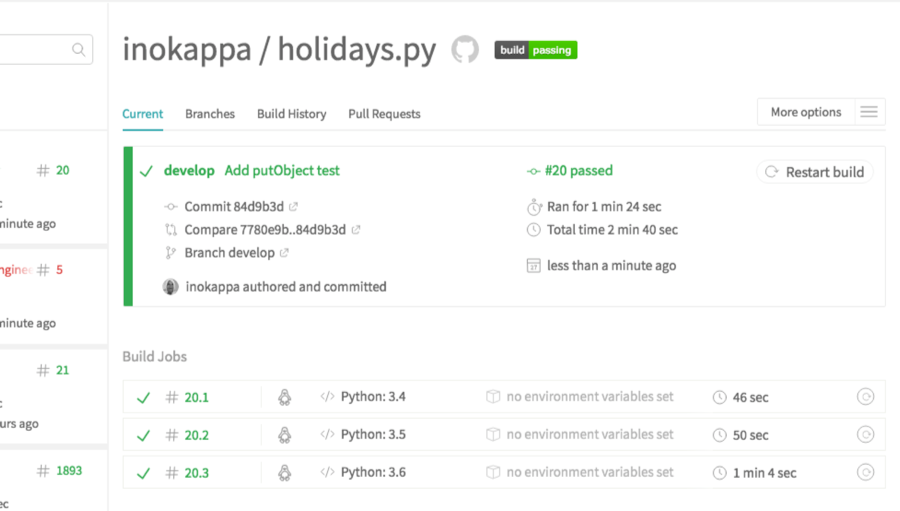The image size is (900, 511).
Task: Click the Python: 3.5 label
Action: [373, 435]
